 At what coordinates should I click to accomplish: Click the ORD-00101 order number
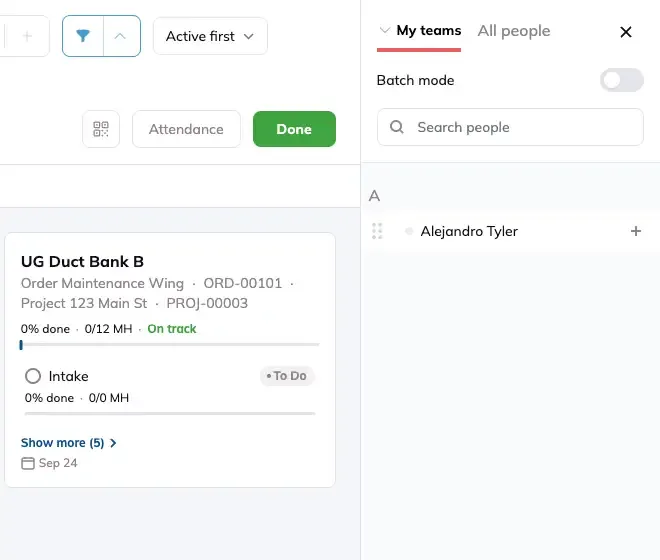242,283
